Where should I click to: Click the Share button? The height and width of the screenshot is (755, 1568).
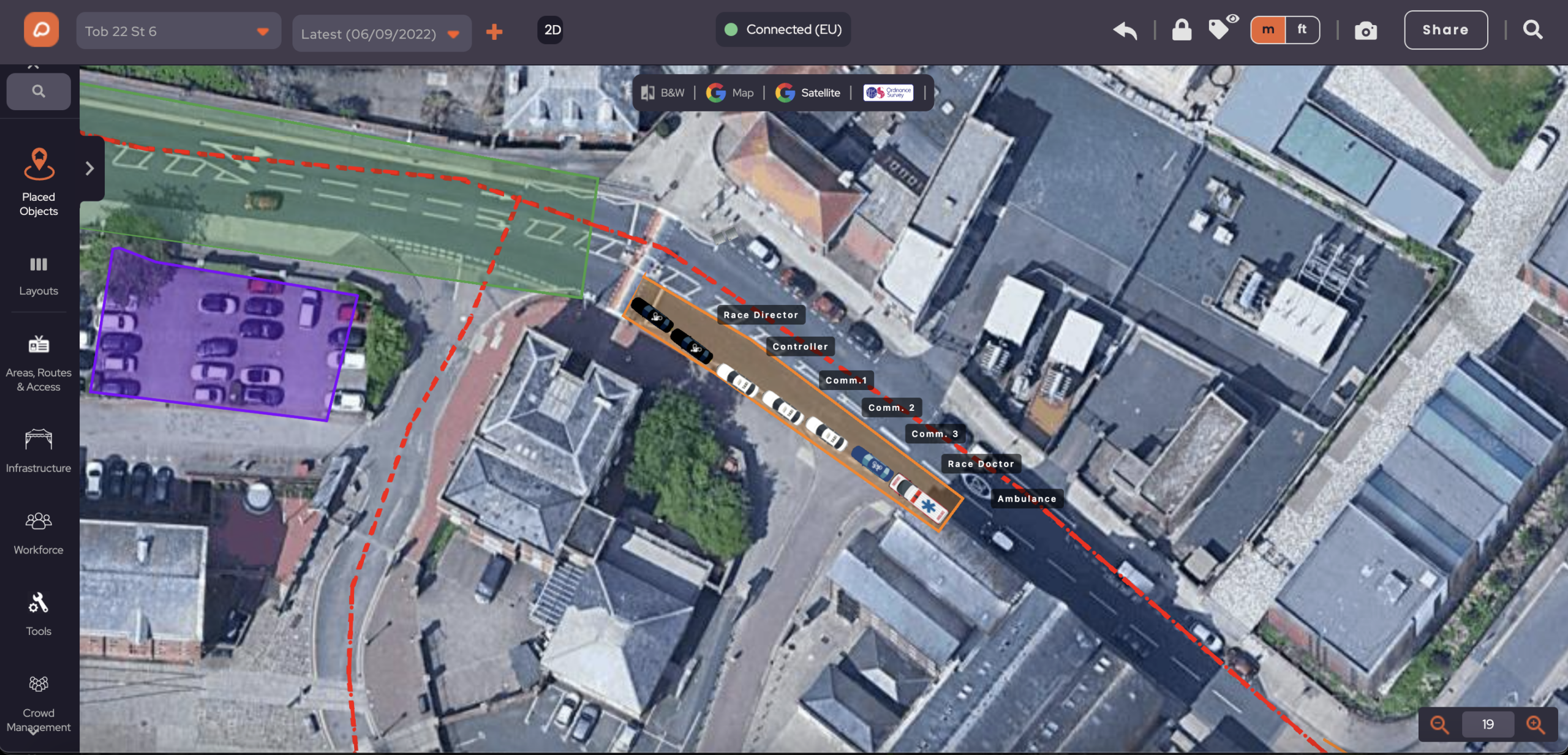tap(1445, 30)
